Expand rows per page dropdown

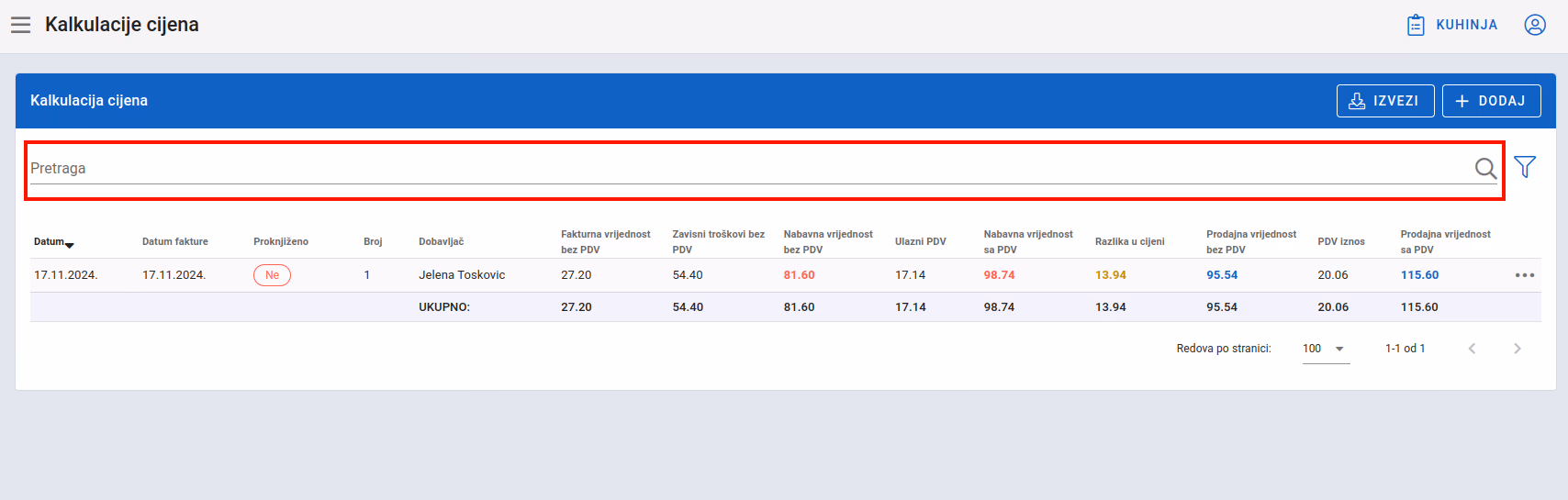(x=1326, y=349)
